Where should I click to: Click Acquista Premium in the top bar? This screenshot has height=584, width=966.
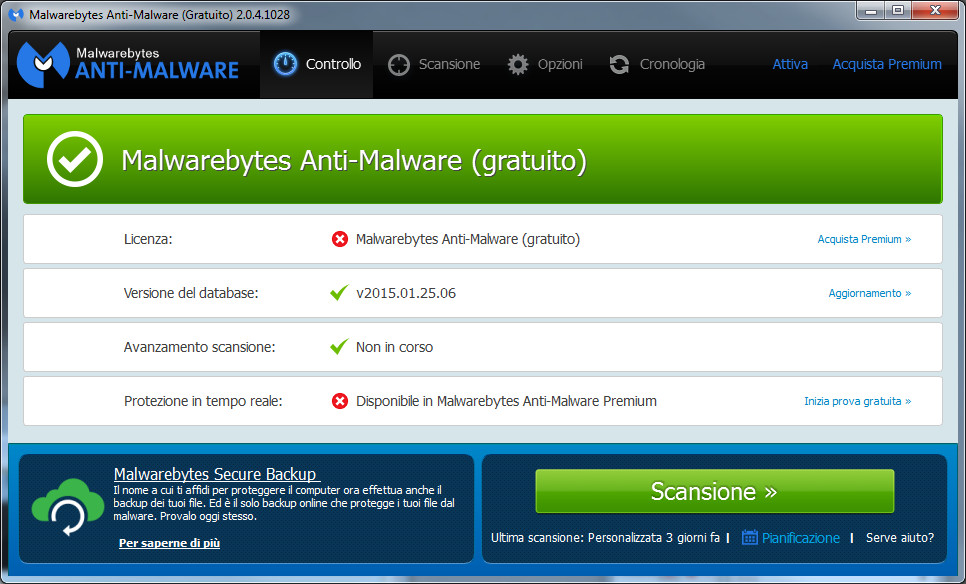point(887,64)
